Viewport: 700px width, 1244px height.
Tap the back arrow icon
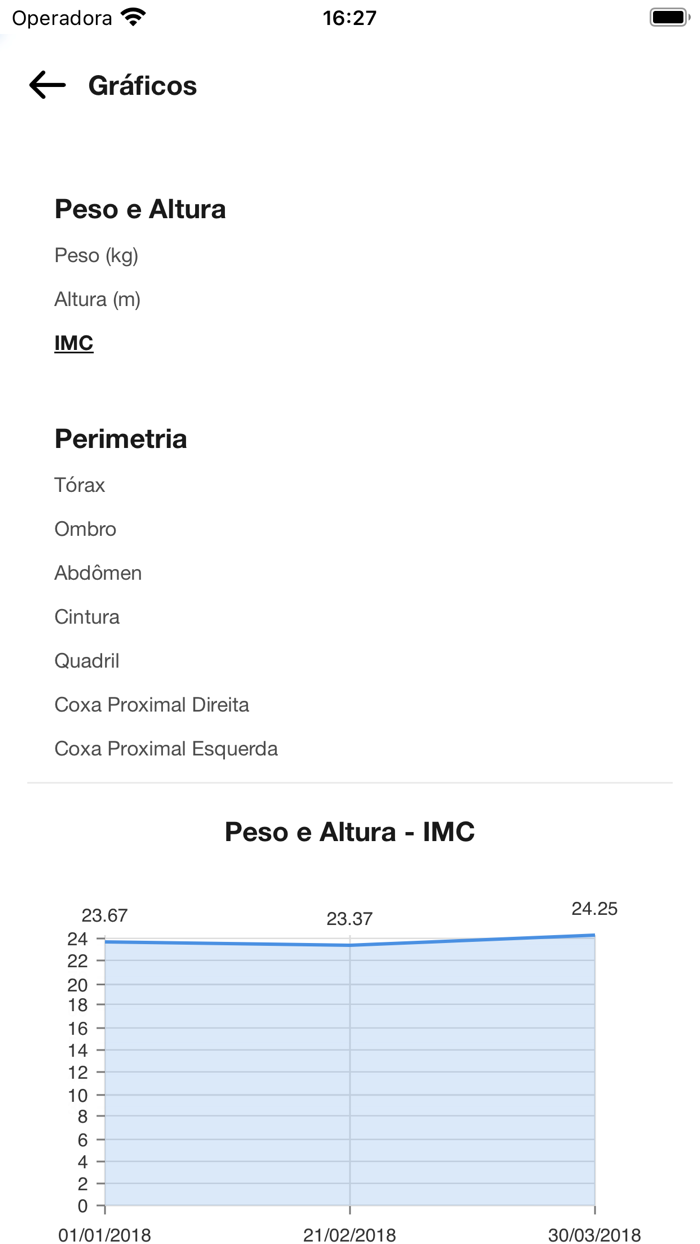tap(47, 86)
